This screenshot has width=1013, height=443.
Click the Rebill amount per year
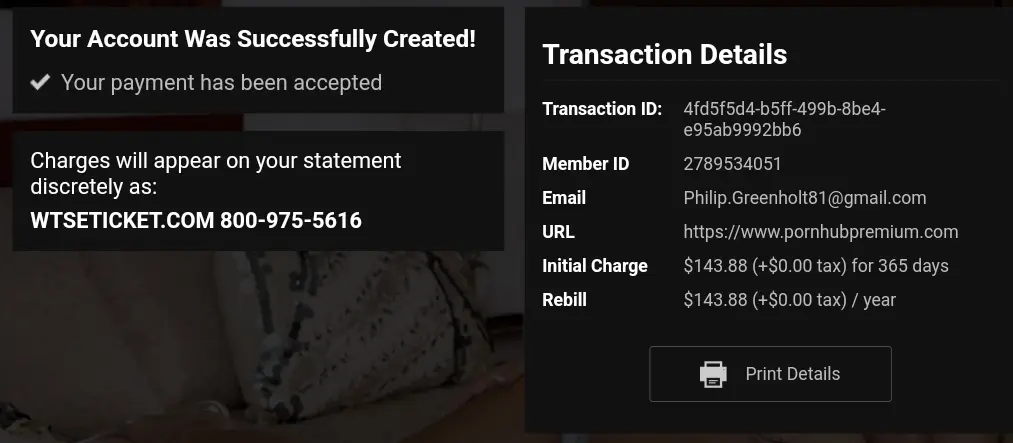tap(789, 300)
